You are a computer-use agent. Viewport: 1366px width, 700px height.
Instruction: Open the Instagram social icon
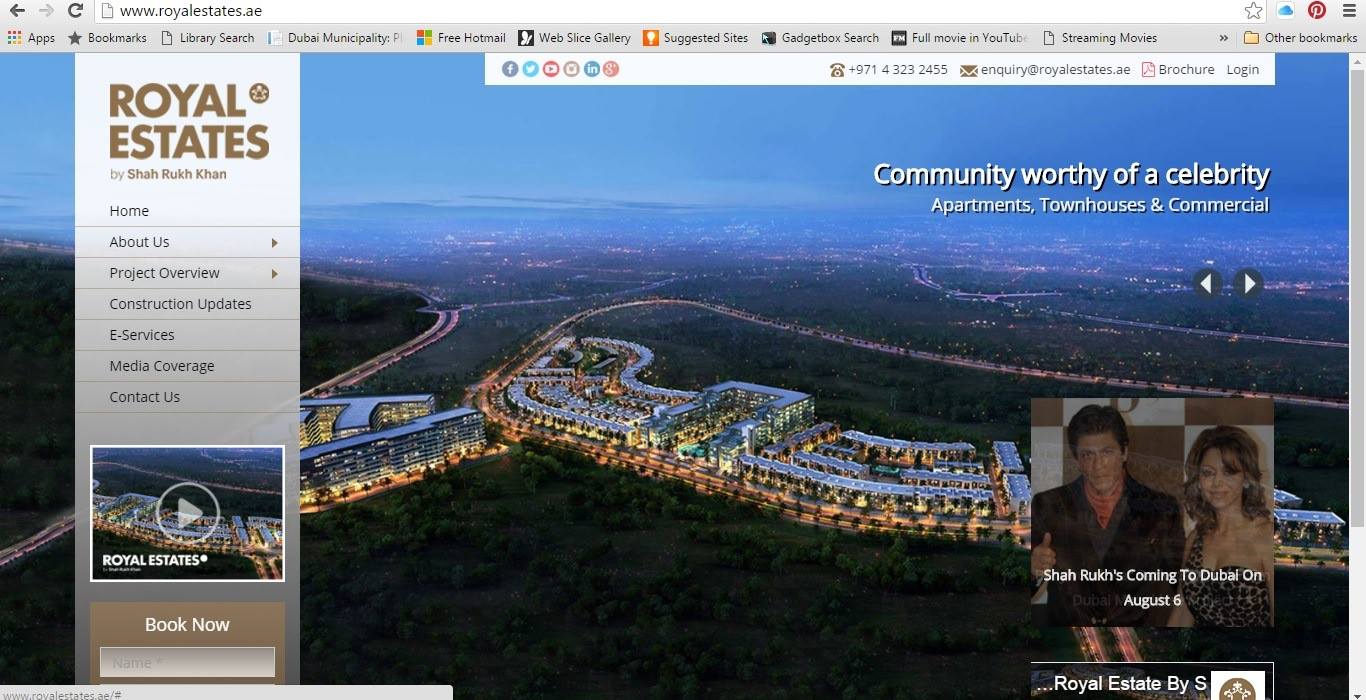click(x=571, y=69)
